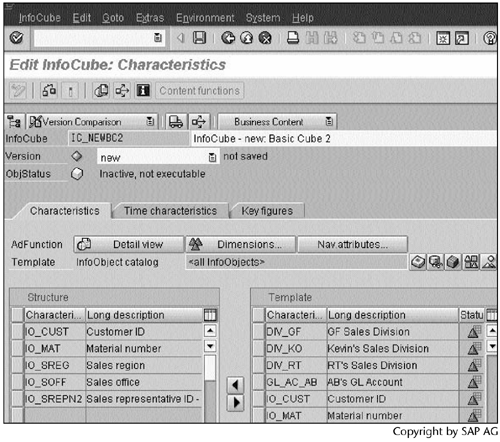The width and height of the screenshot is (500, 442).
Task: Click the <all InfoObjects> template field
Action: point(296,262)
